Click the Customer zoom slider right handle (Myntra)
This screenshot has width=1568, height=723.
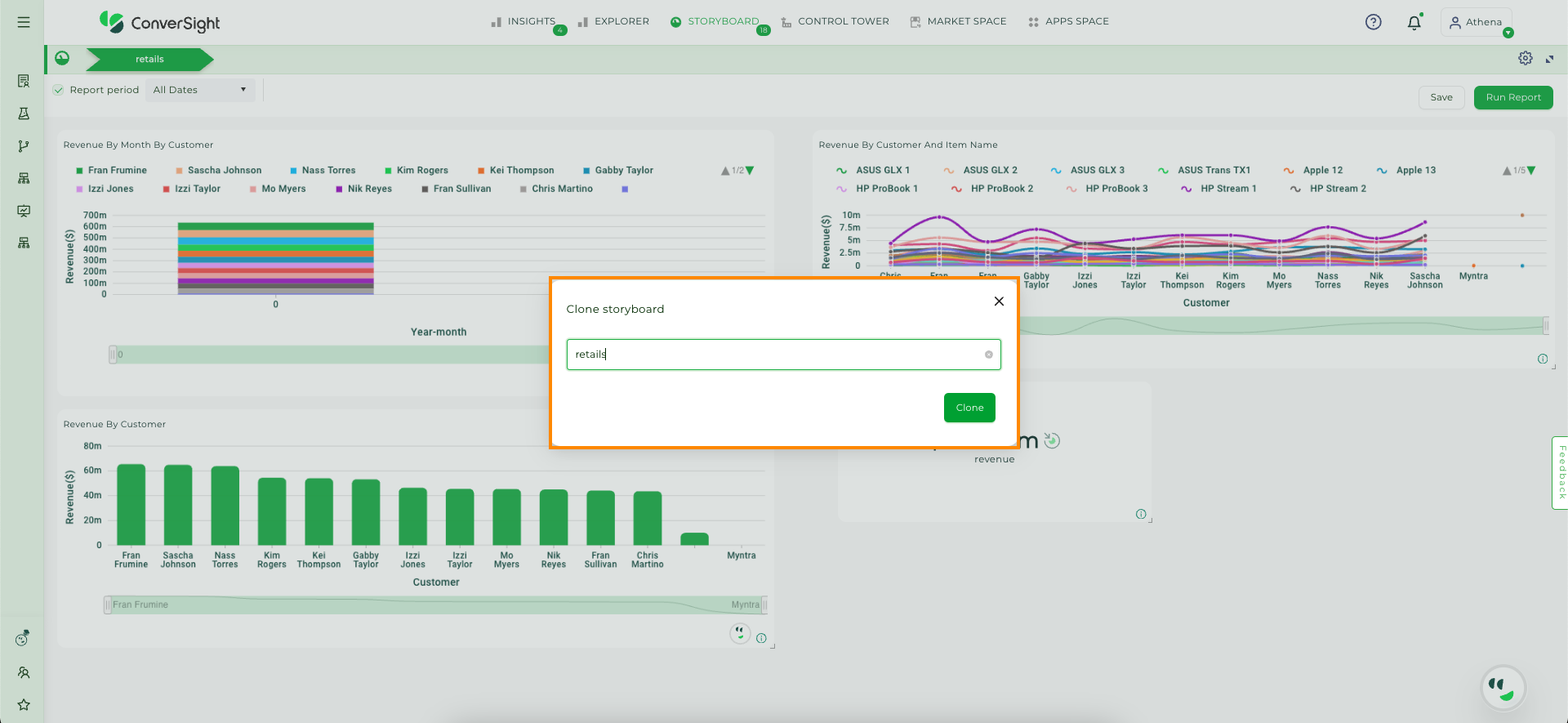764,605
